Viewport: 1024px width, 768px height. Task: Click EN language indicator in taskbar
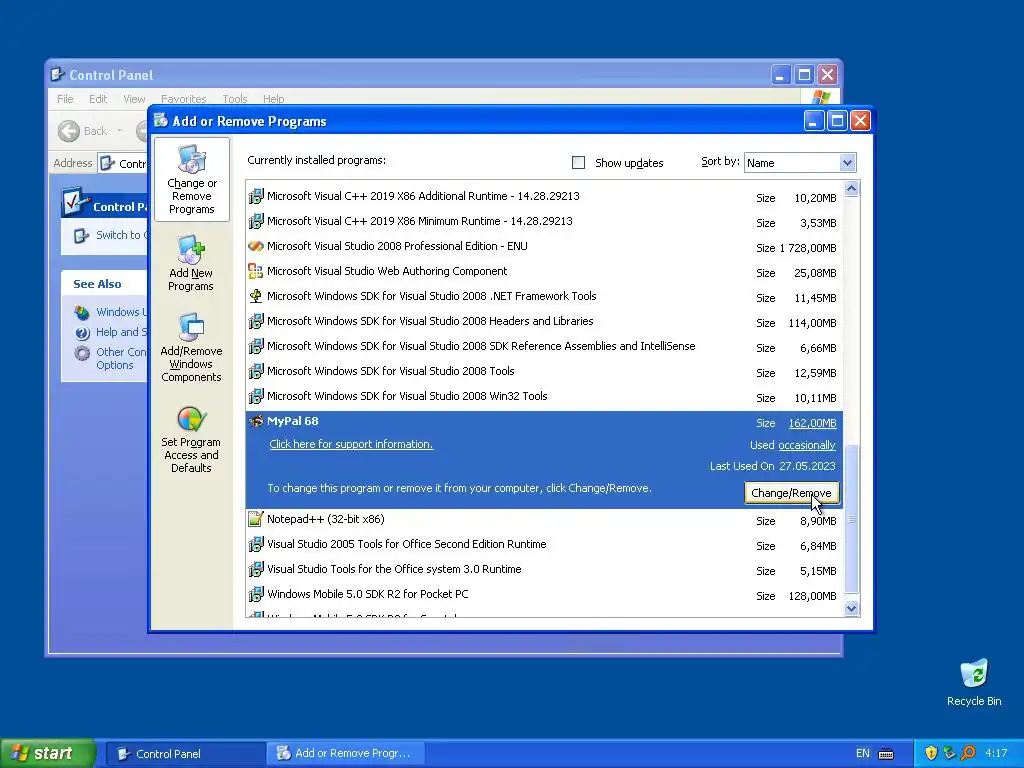tap(862, 754)
